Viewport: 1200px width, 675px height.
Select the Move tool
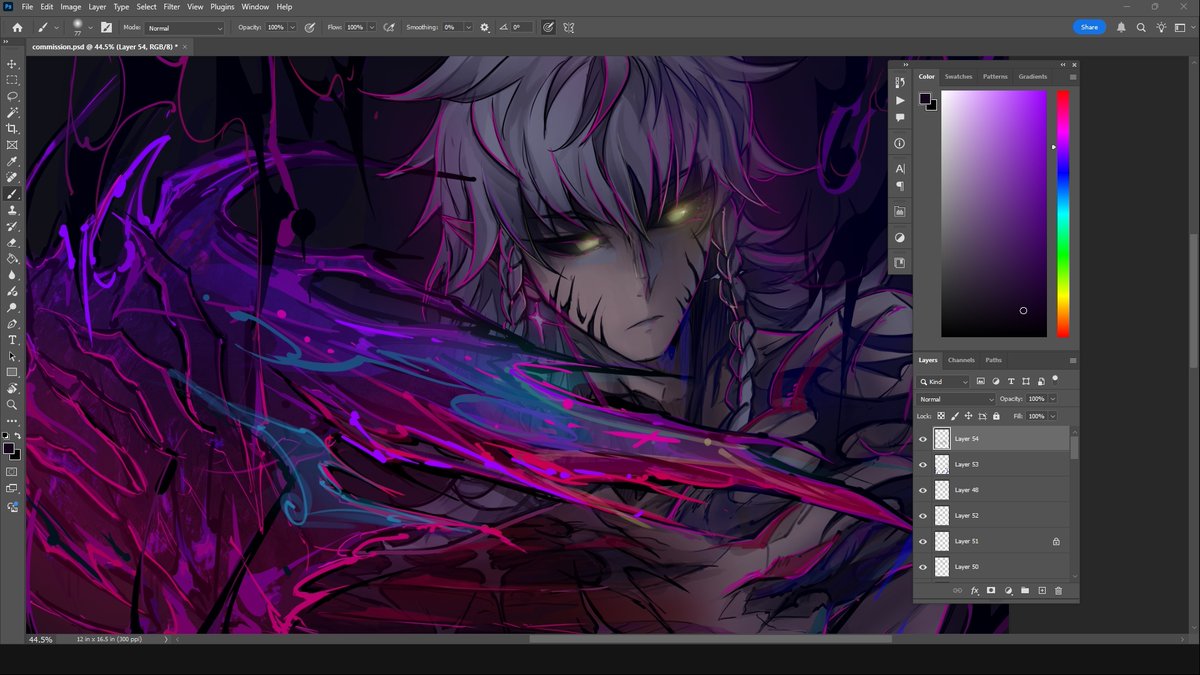[x=12, y=63]
